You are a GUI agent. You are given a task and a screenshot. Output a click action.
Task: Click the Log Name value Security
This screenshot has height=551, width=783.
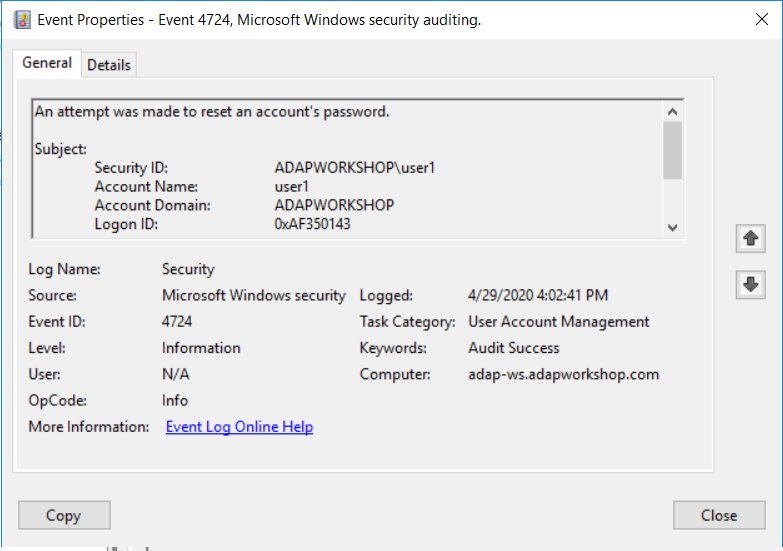pyautogui.click(x=188, y=269)
